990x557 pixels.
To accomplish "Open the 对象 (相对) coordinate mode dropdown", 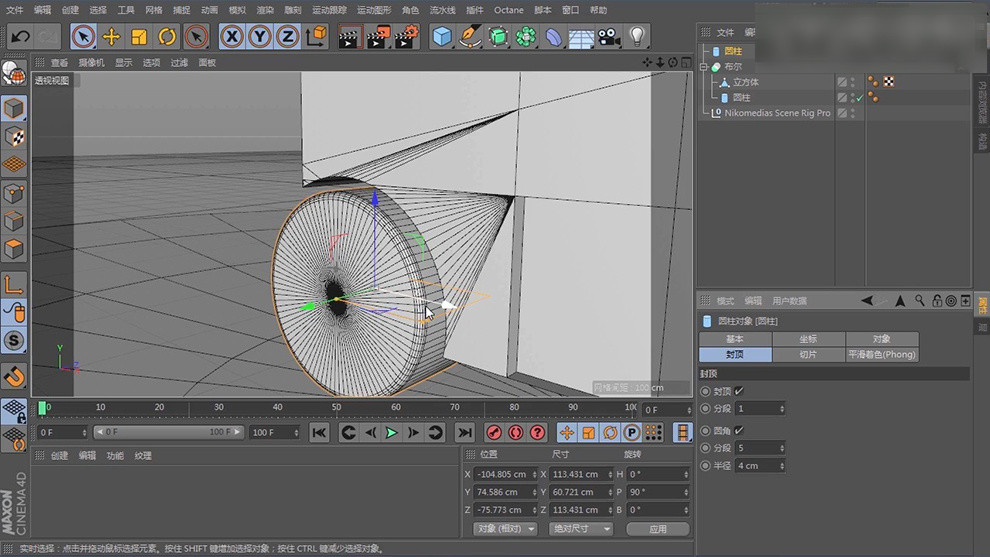I will 506,528.
